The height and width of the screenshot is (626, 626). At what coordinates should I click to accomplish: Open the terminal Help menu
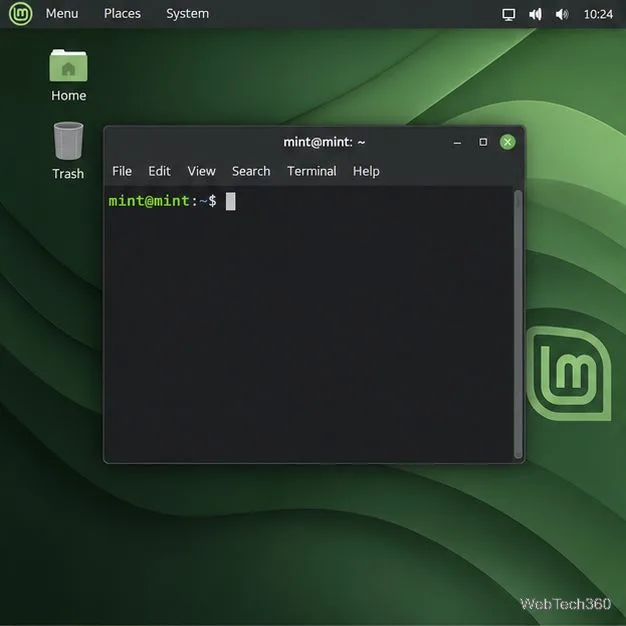366,172
